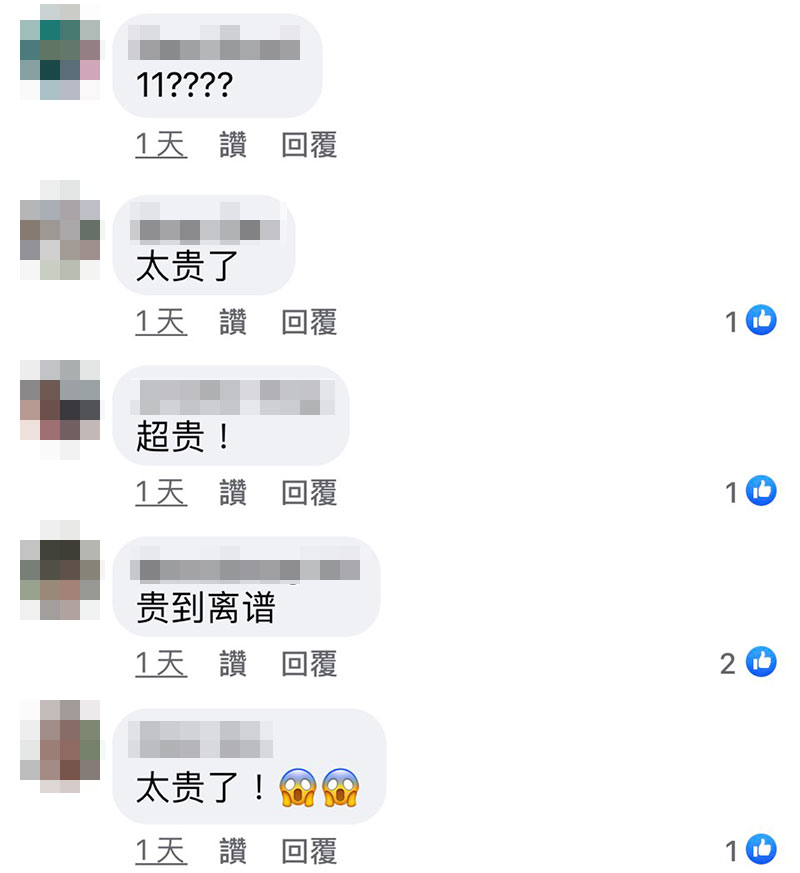The image size is (800, 873).
Task: Click the like icon on the 太贵了 comment
Action: (761, 320)
